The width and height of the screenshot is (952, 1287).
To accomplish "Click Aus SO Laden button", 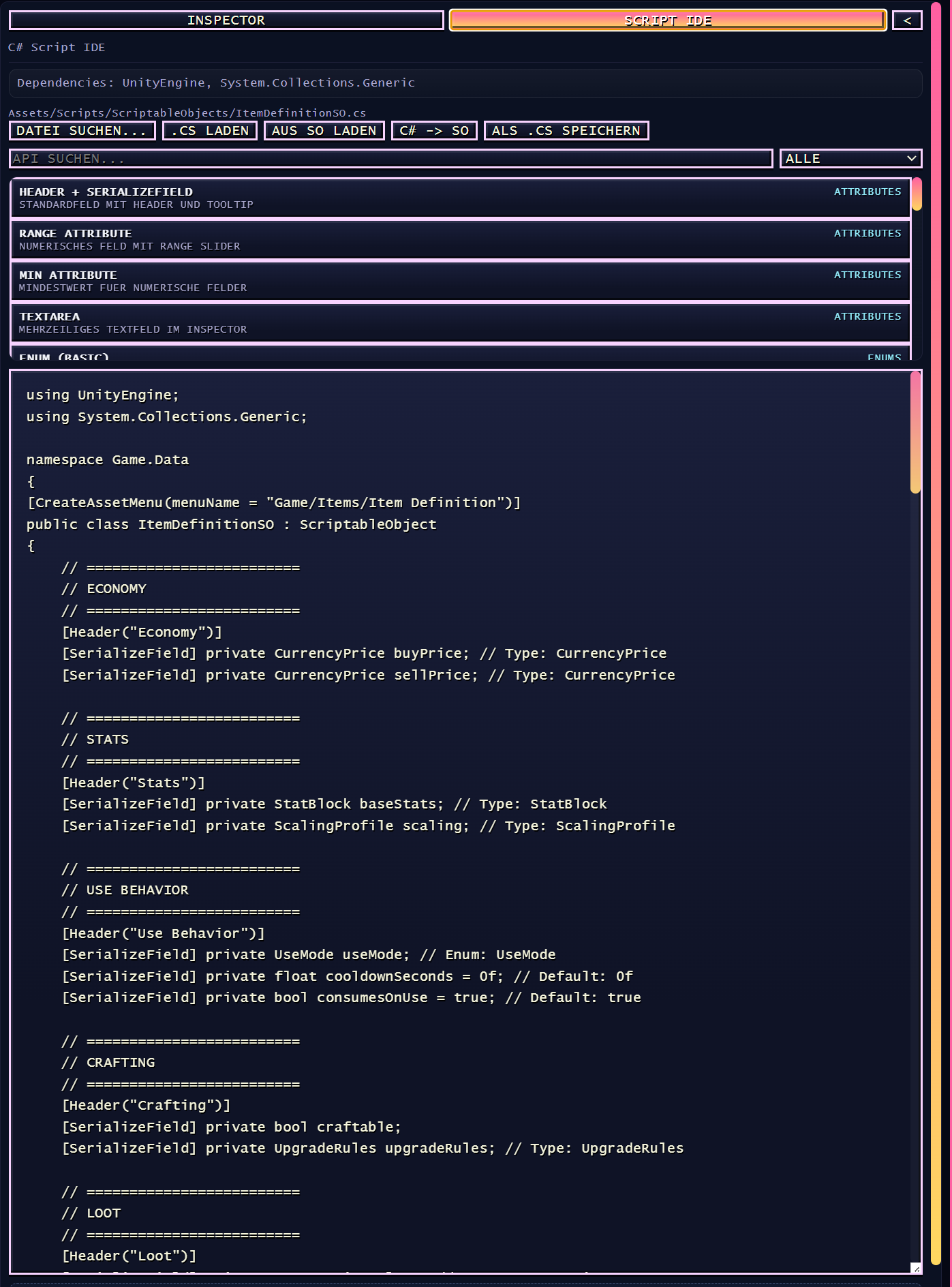I will click(324, 130).
